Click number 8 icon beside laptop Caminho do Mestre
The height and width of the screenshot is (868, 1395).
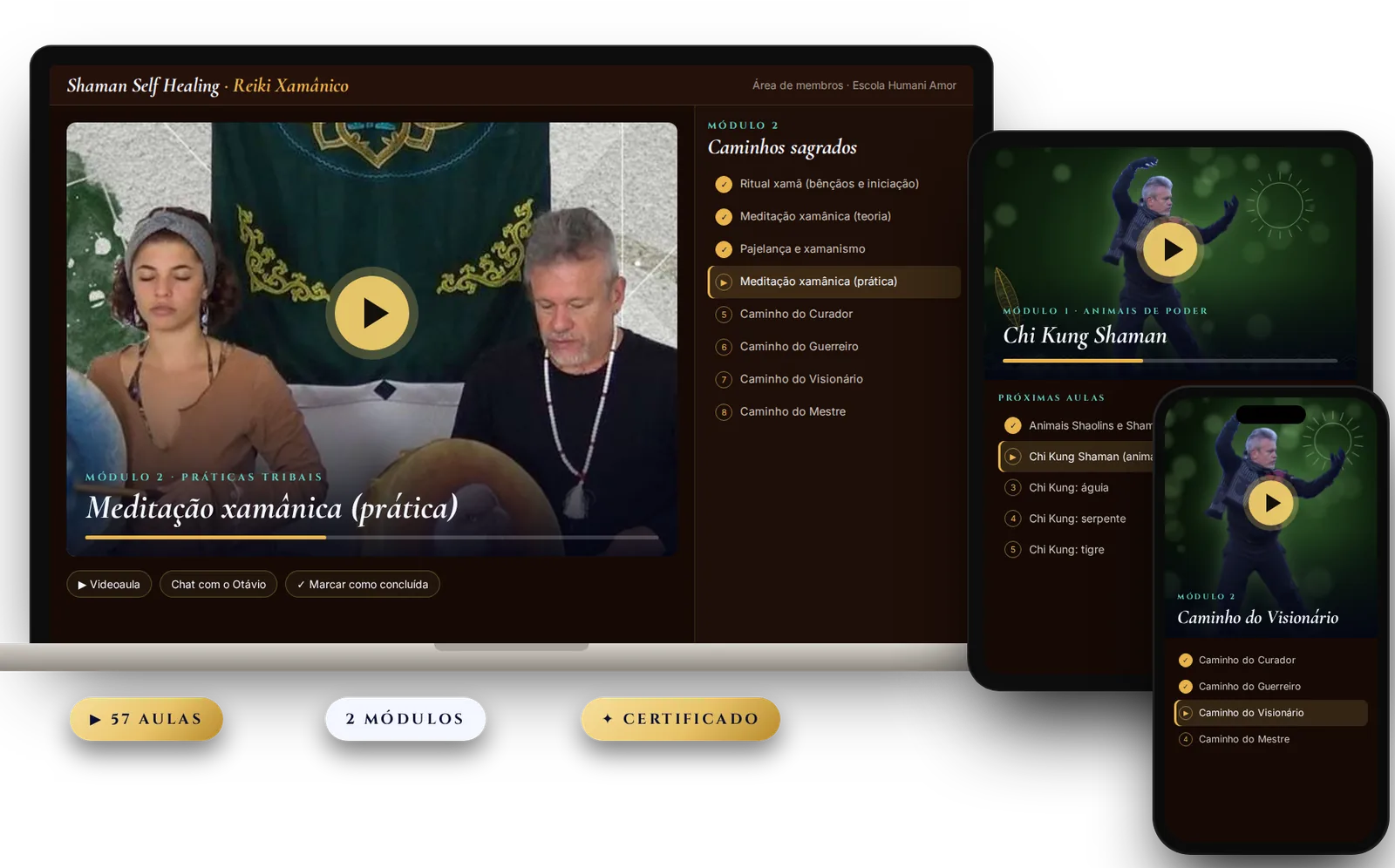point(724,412)
